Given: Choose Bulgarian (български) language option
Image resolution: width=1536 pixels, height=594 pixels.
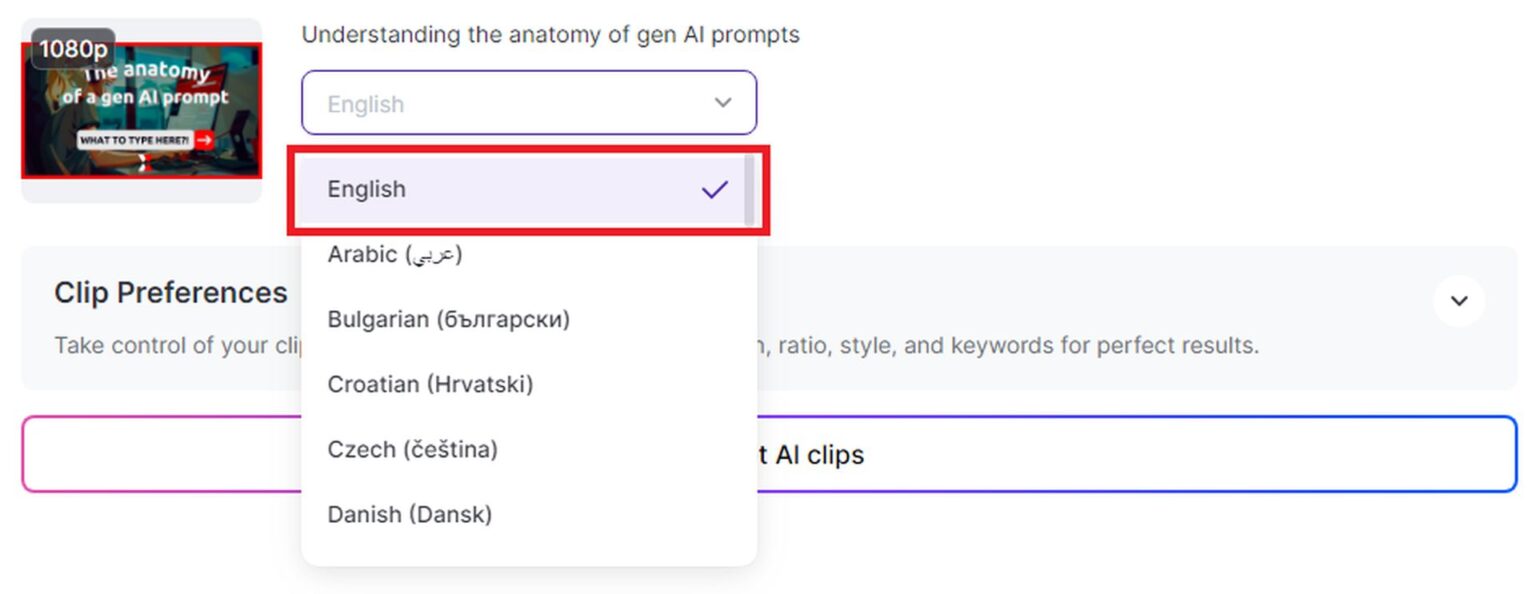Looking at the screenshot, I should pos(448,319).
